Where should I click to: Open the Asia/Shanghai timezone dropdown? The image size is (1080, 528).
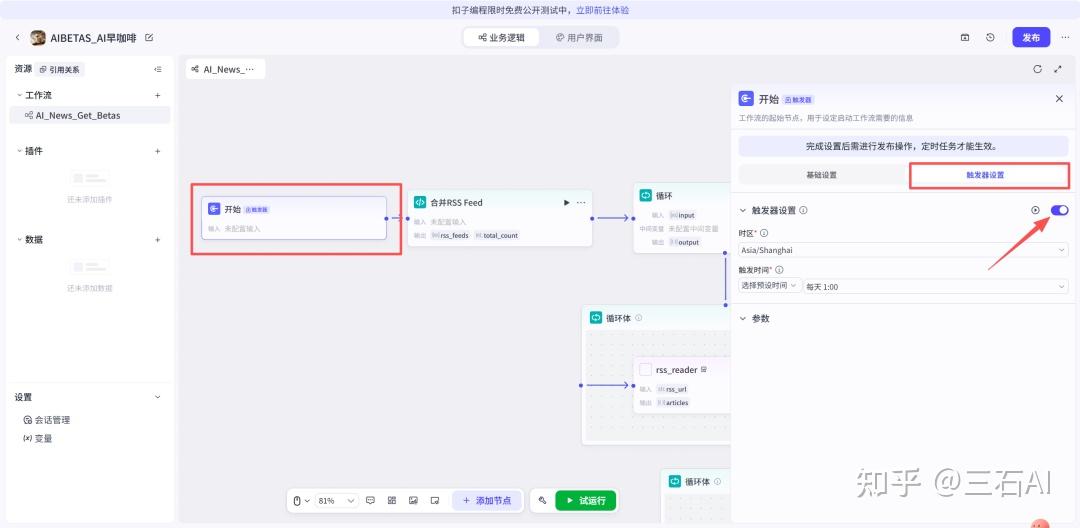[903, 250]
